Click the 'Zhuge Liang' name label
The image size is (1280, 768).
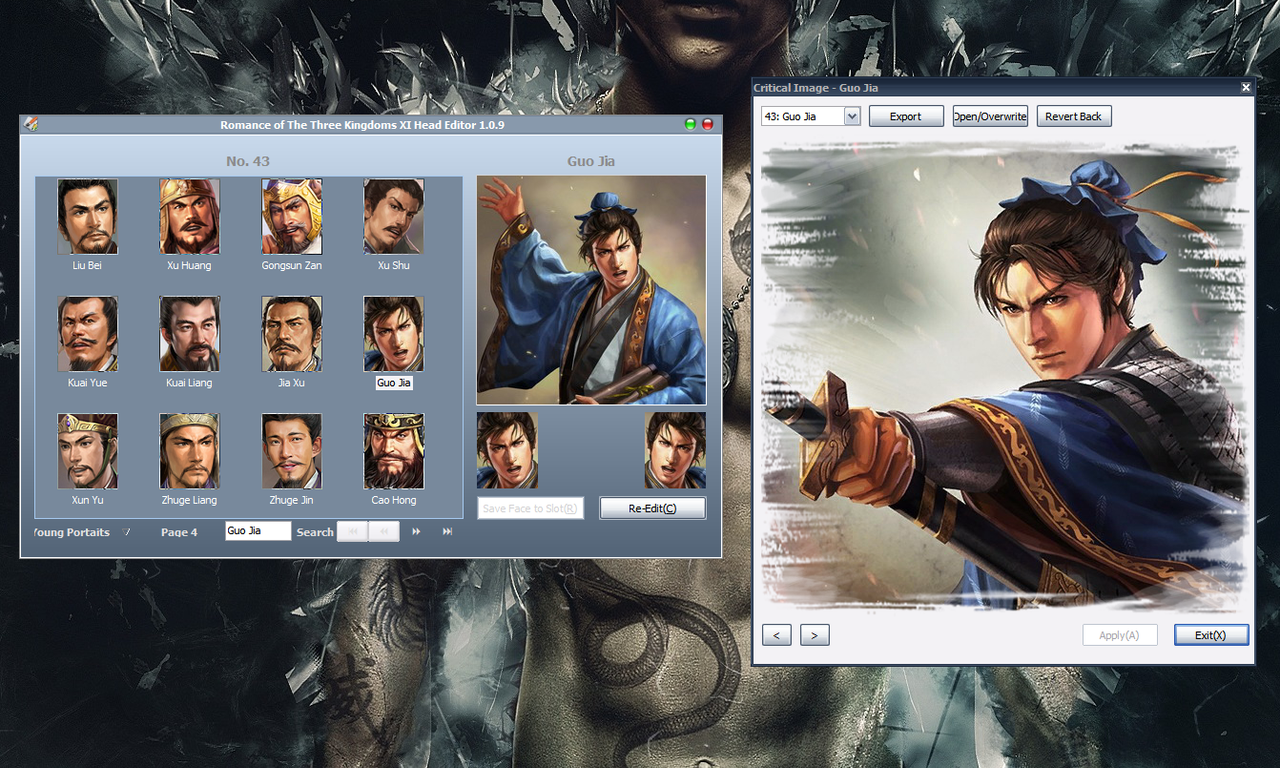tap(189, 500)
